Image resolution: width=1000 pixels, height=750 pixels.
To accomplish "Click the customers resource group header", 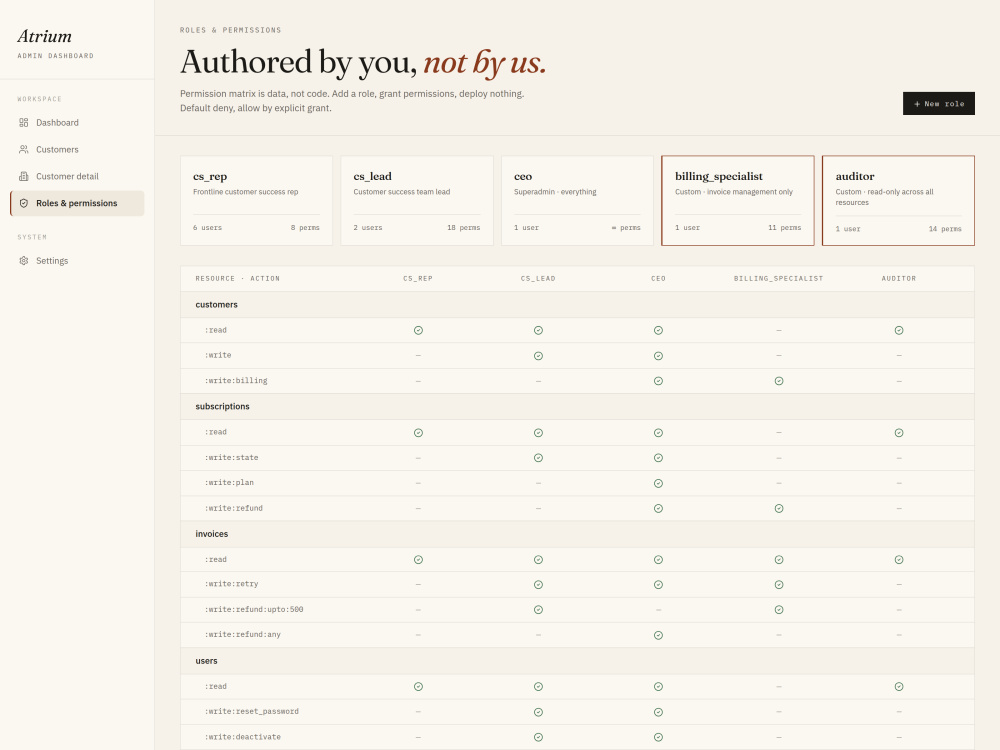I will click(577, 305).
